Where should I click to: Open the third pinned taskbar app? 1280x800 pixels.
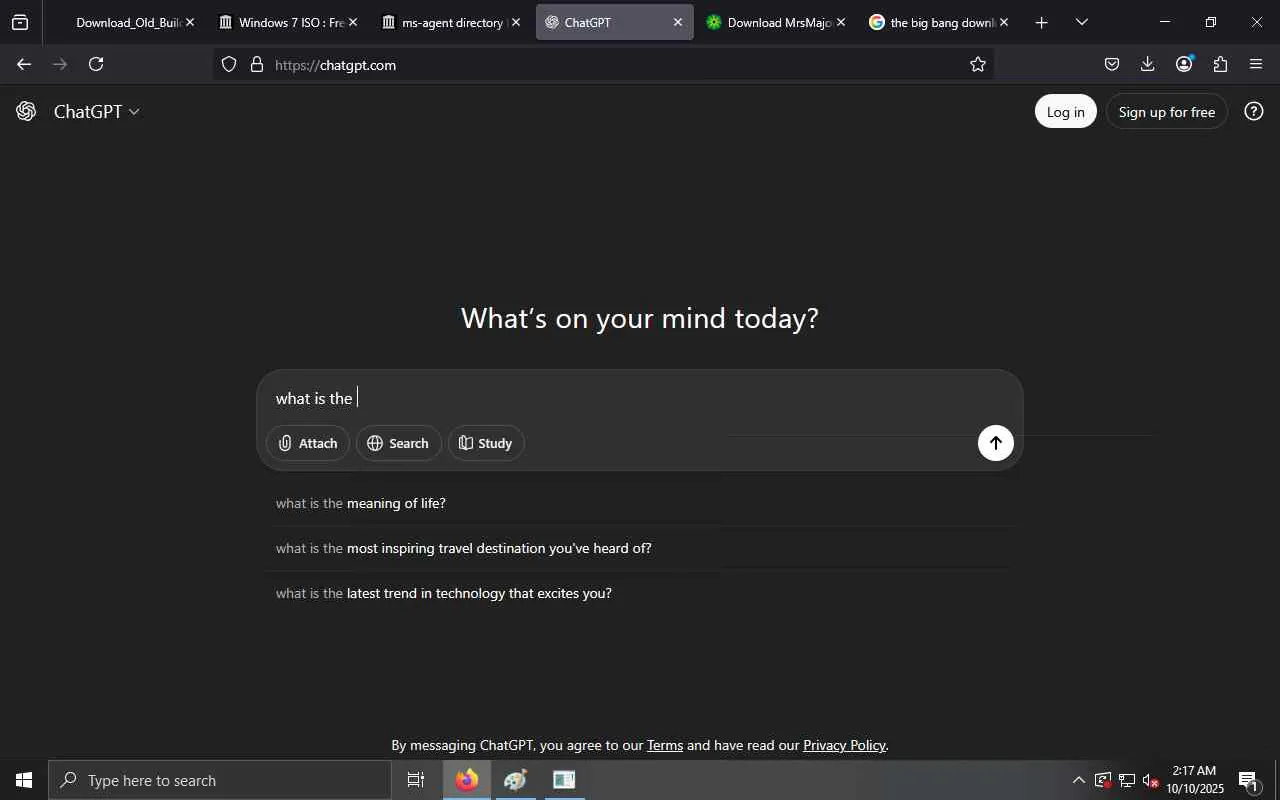(564, 780)
